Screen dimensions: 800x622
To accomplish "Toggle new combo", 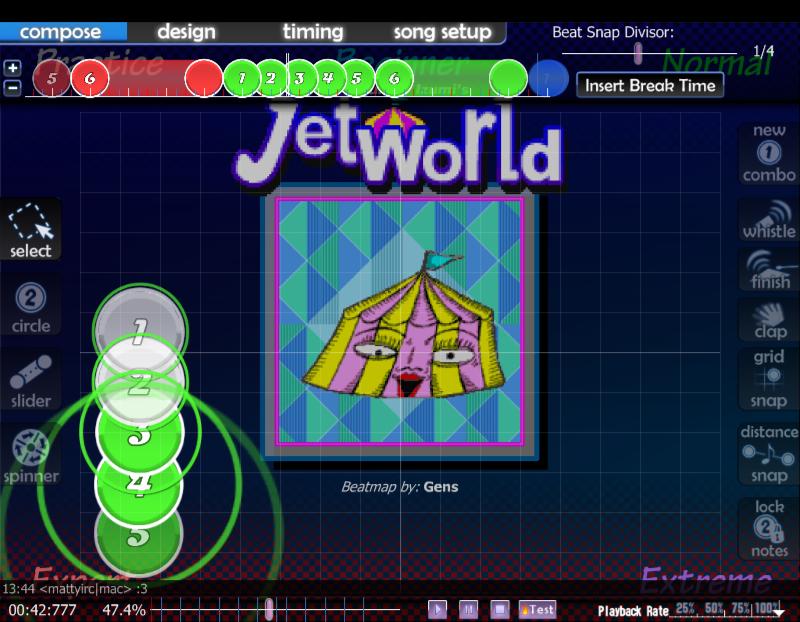I will (769, 153).
